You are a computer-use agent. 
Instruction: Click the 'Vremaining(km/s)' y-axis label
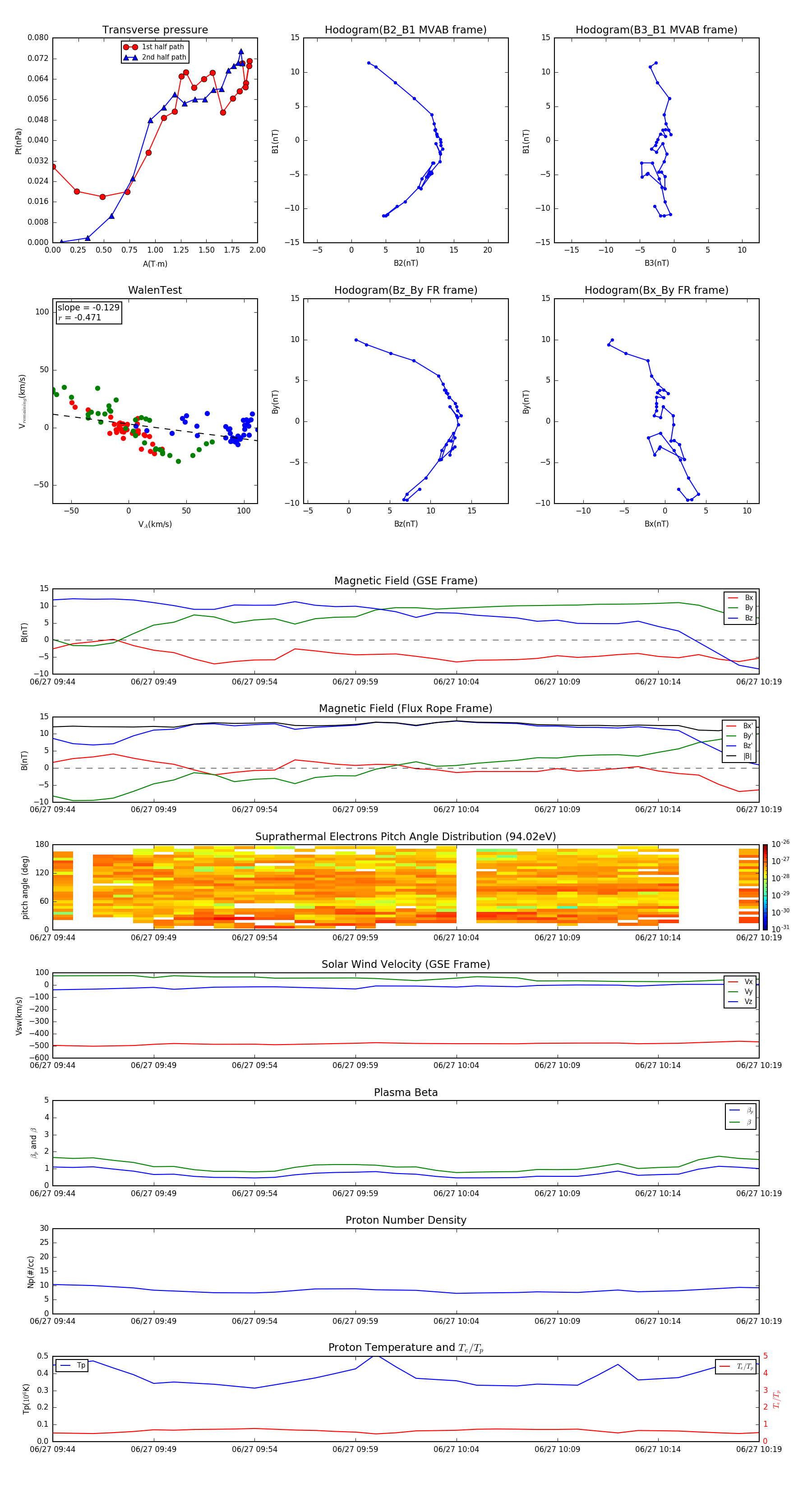point(22,401)
